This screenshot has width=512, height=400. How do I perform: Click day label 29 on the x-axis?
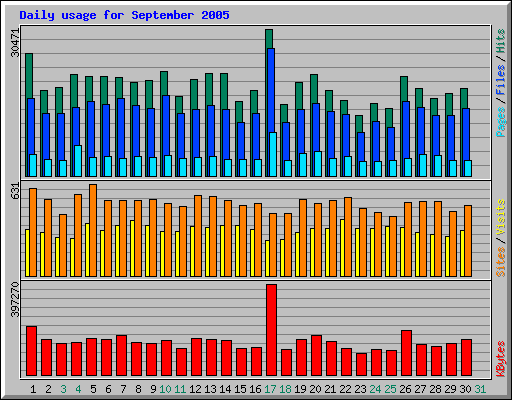[450, 389]
